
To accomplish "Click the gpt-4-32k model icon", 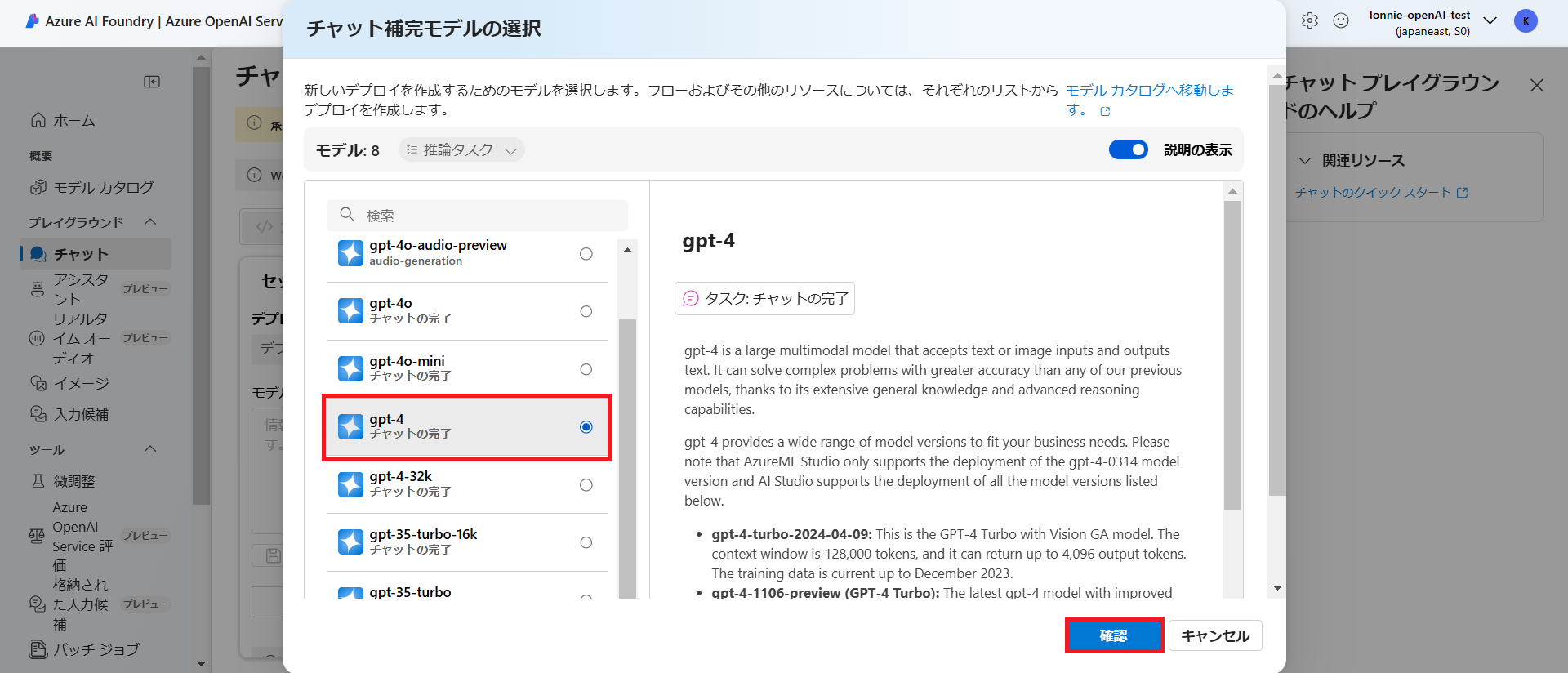I will tap(350, 484).
